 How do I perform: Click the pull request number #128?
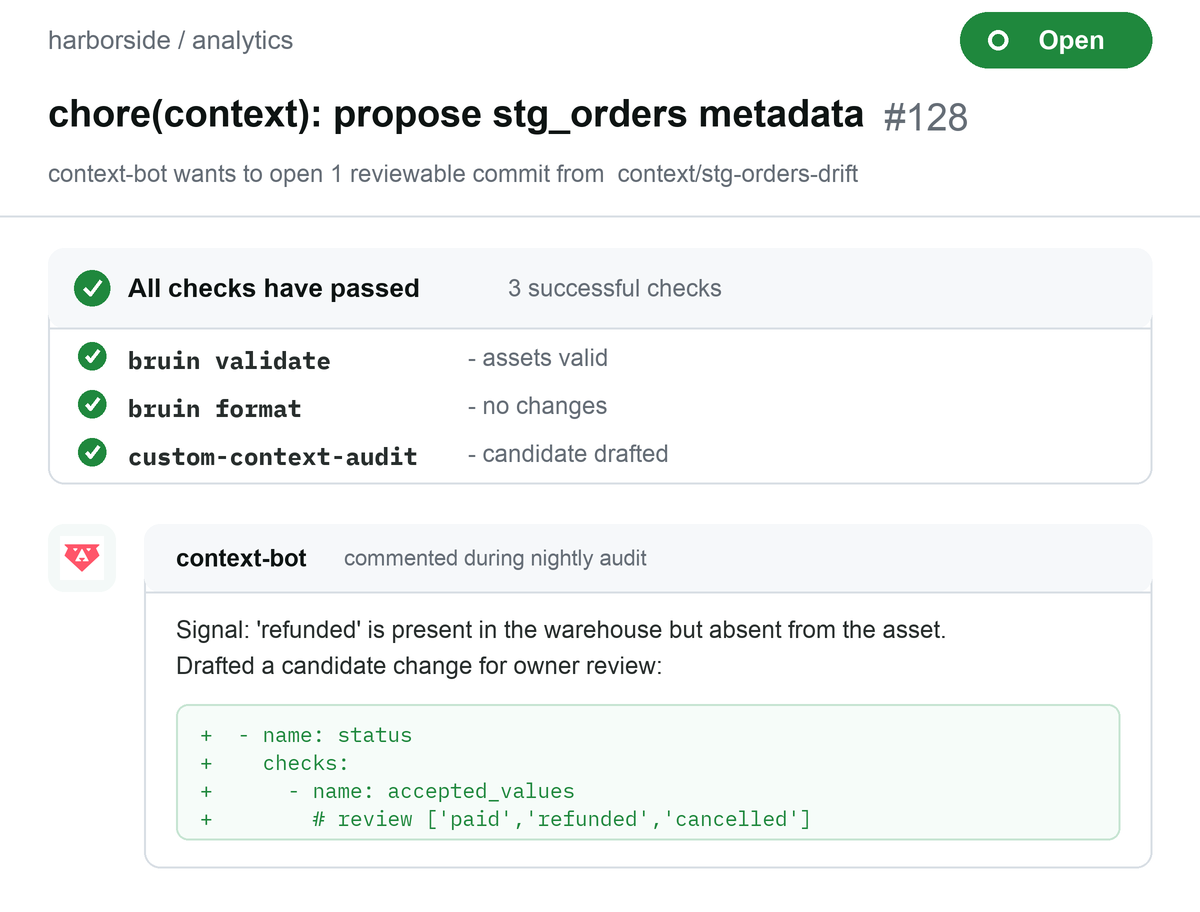tap(926, 117)
